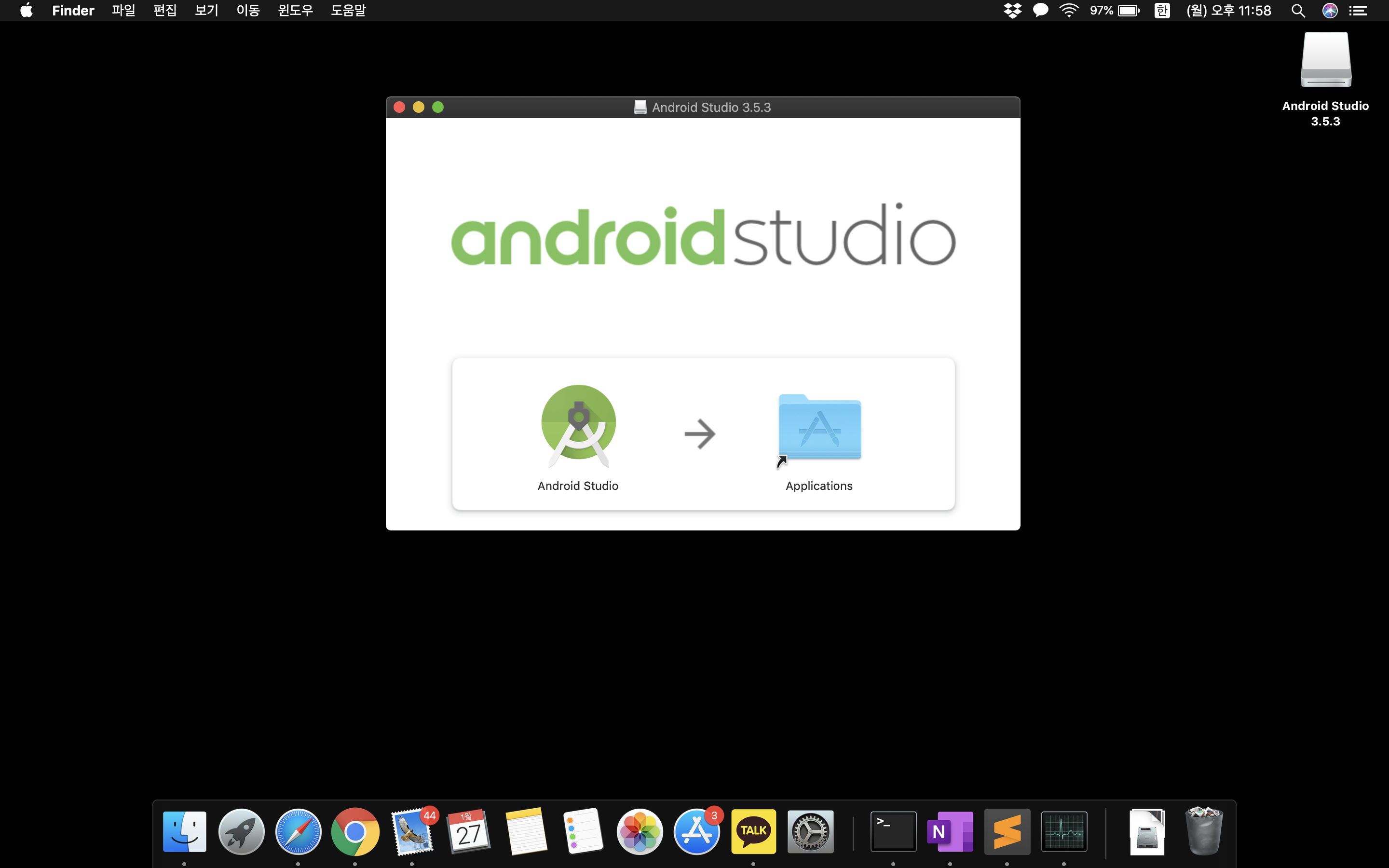1389x868 pixels.
Task: Launch KakaoTalk from the dock
Action: tap(753, 831)
